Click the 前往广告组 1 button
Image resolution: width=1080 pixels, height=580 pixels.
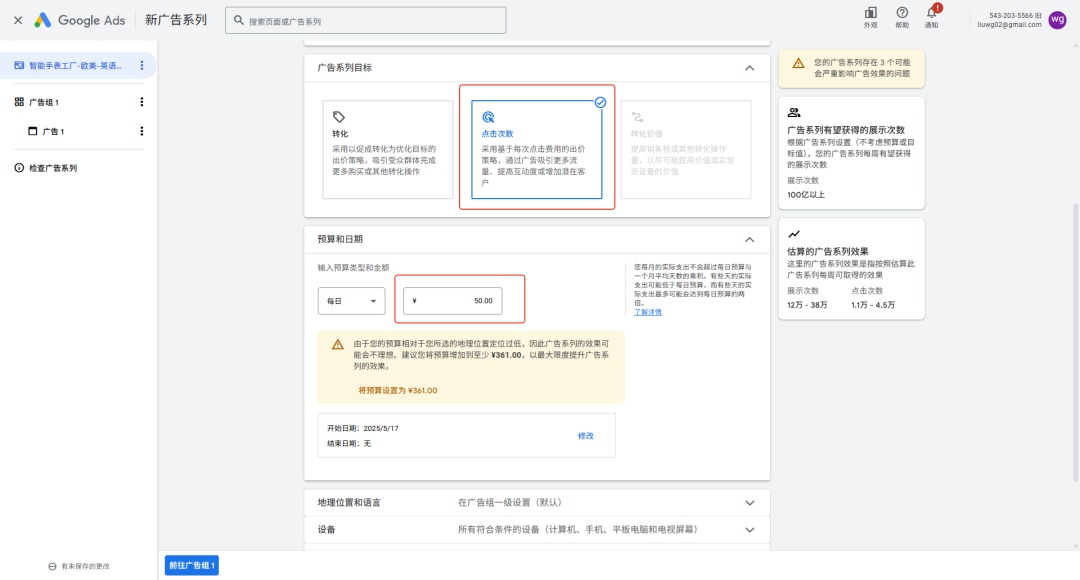click(191, 566)
